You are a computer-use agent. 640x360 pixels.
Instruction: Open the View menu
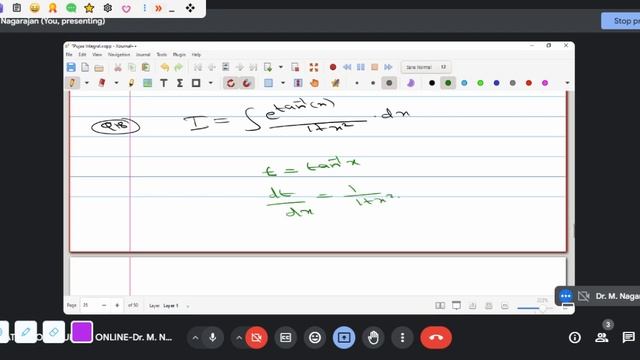coord(97,54)
